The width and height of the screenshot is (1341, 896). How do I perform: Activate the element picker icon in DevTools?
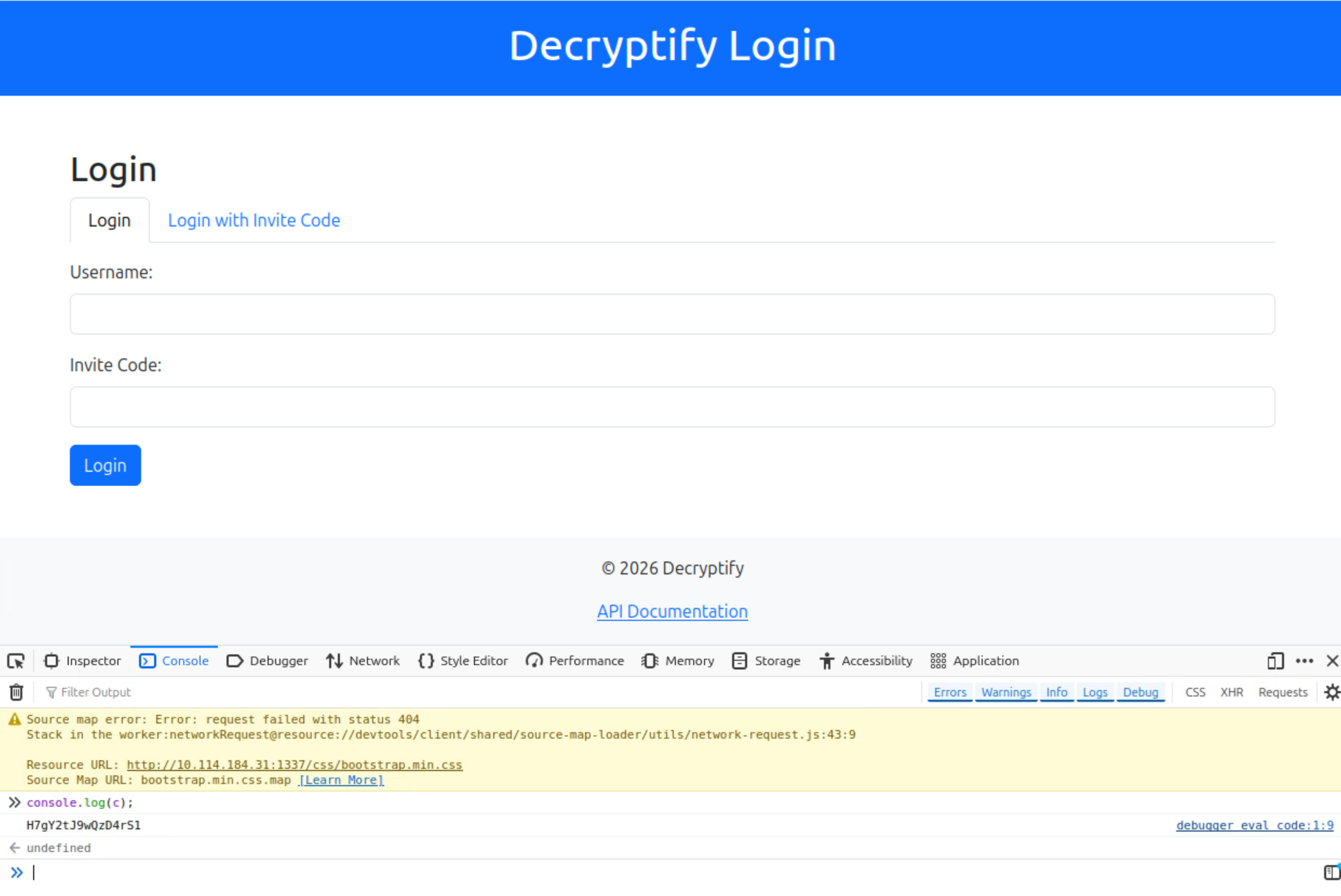[16, 661]
